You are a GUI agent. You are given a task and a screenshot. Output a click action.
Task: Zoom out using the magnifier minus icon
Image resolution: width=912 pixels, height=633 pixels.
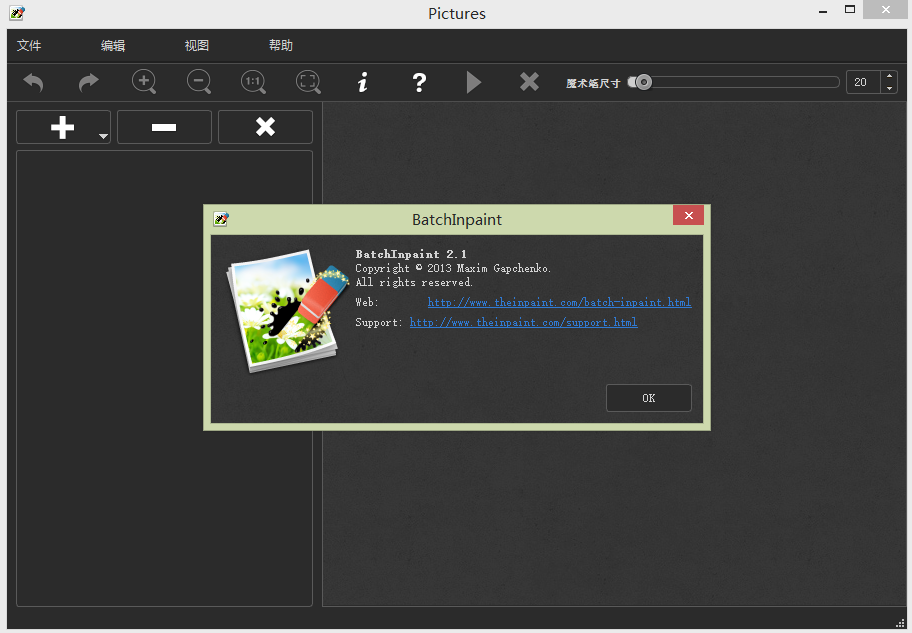199,82
